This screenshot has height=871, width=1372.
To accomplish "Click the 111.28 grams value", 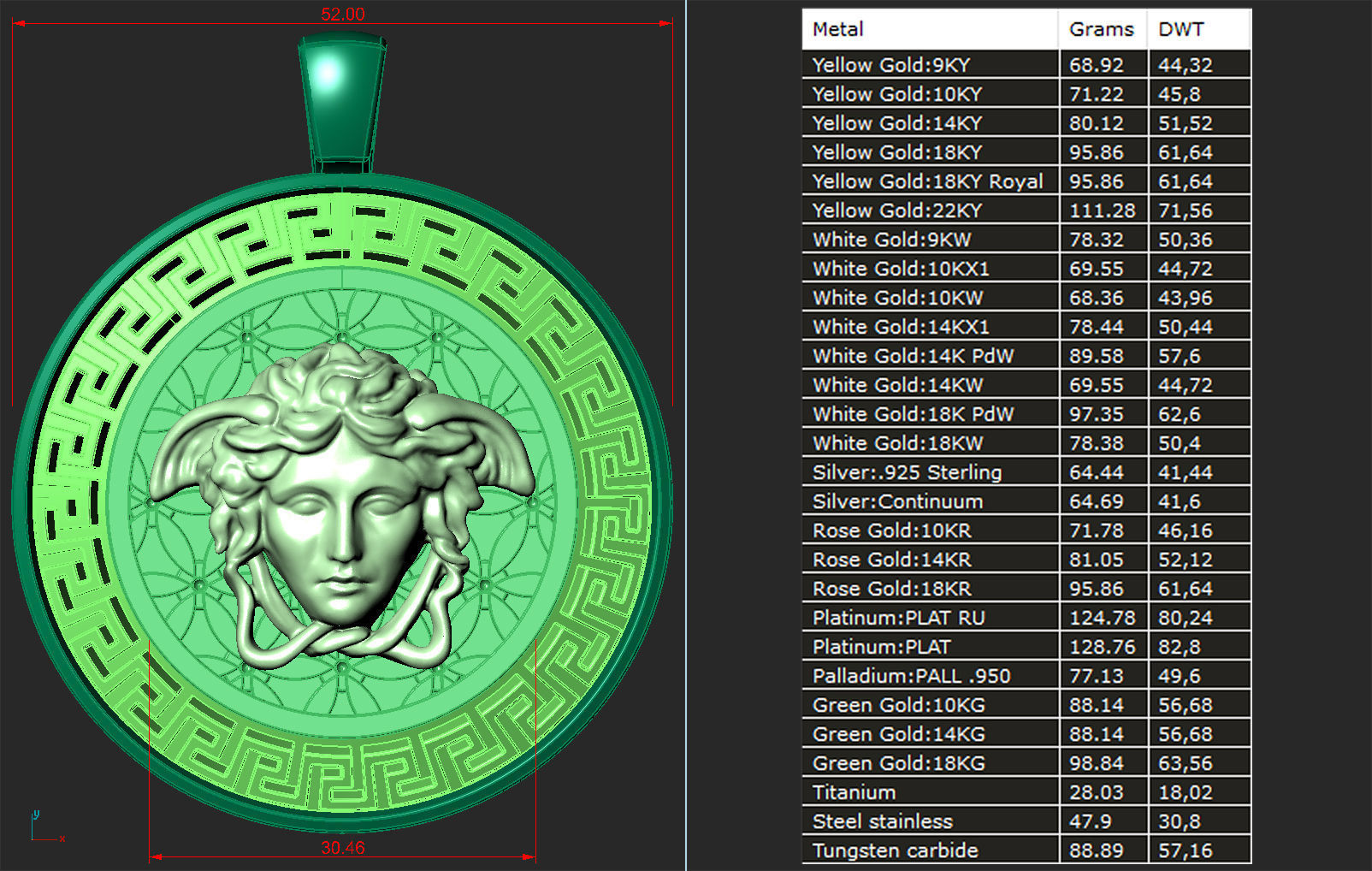I will pyautogui.click(x=1102, y=210).
